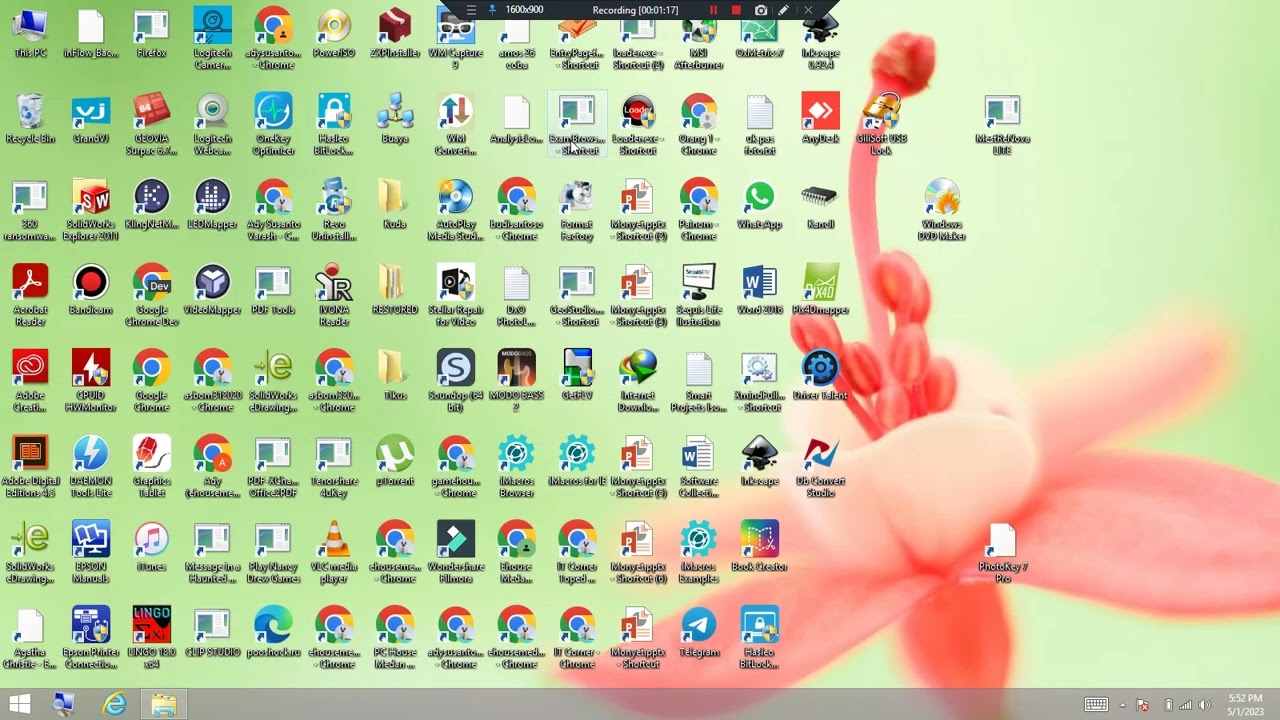Select the CPUID HWMonitor icon
Screen dimensions: 1280x720
[91, 382]
